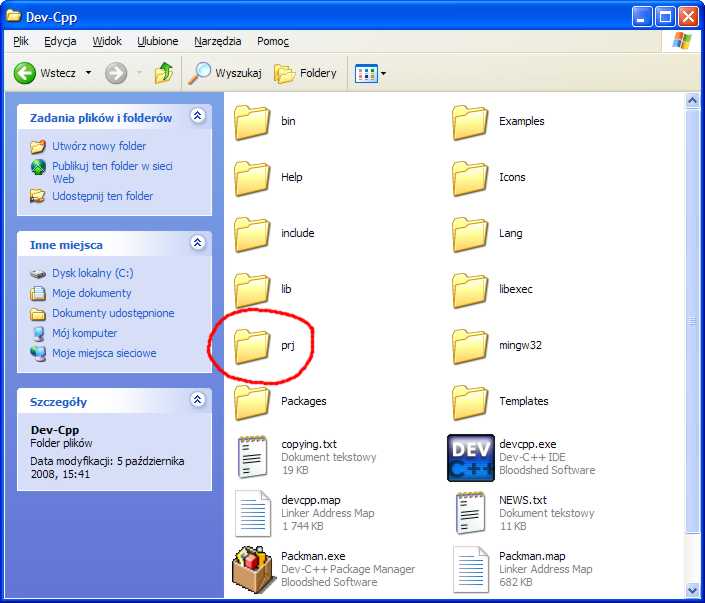Image resolution: width=705 pixels, height=603 pixels.
Task: Click the devcpp.map file icon
Action: pyautogui.click(x=252, y=513)
